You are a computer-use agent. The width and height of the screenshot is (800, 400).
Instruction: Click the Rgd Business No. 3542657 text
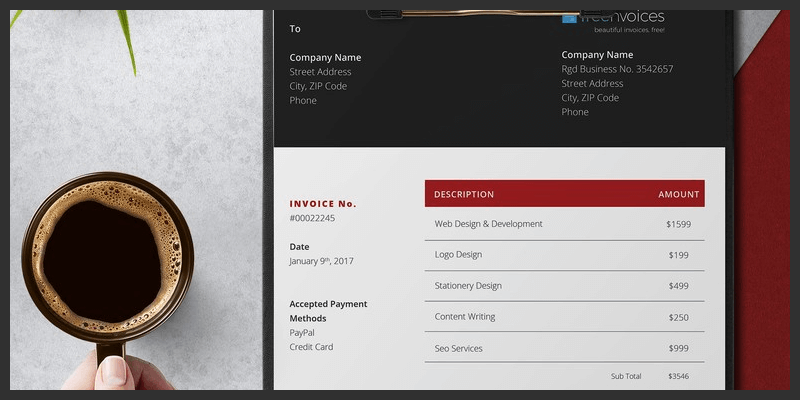(x=617, y=69)
